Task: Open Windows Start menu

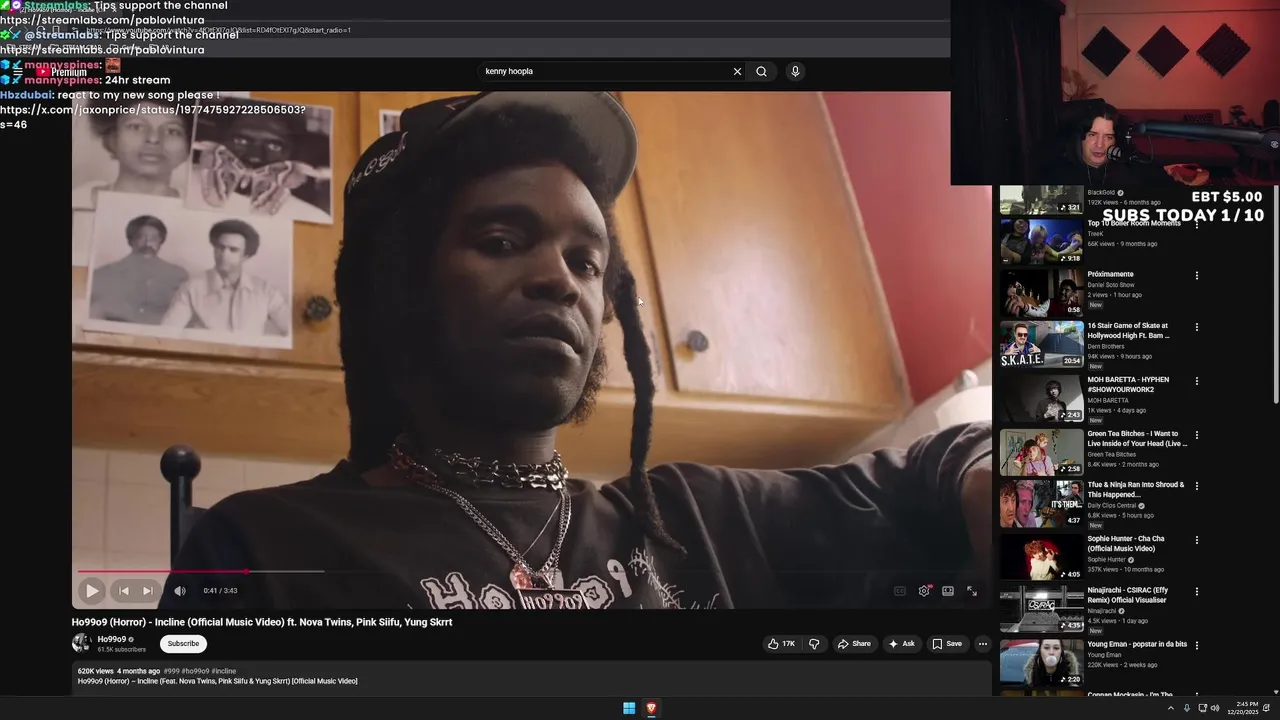Action: coord(629,708)
